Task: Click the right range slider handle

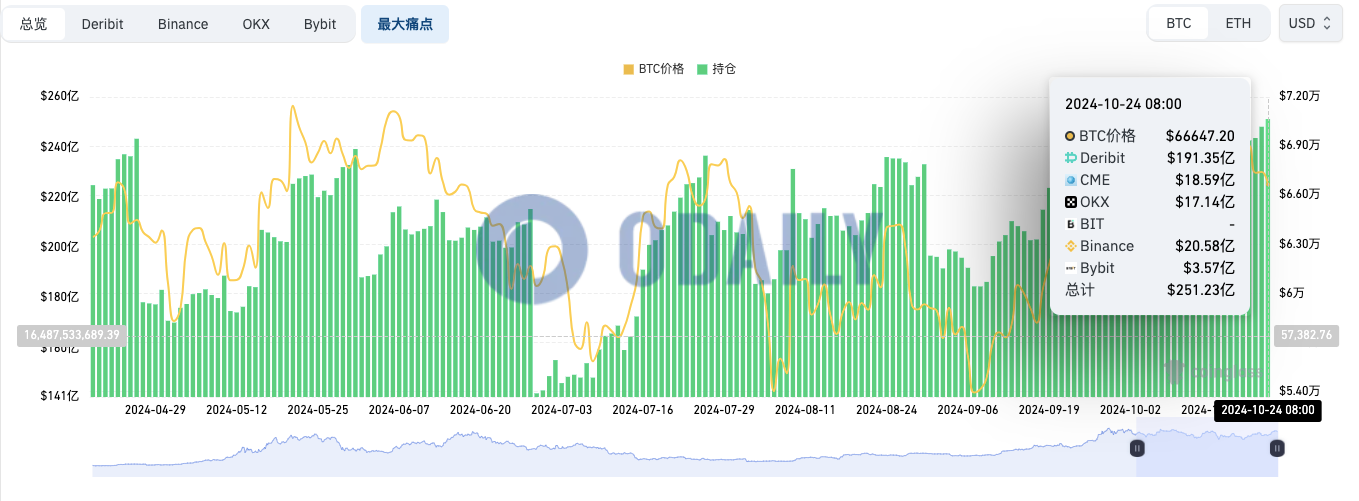Action: [1277, 449]
